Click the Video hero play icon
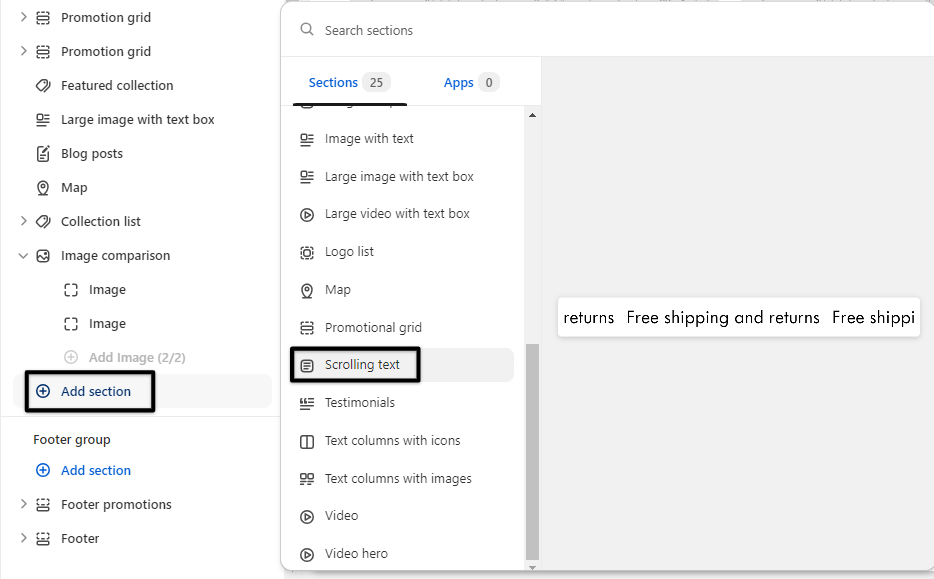Screen dimensions: 934x579 click(307, 554)
